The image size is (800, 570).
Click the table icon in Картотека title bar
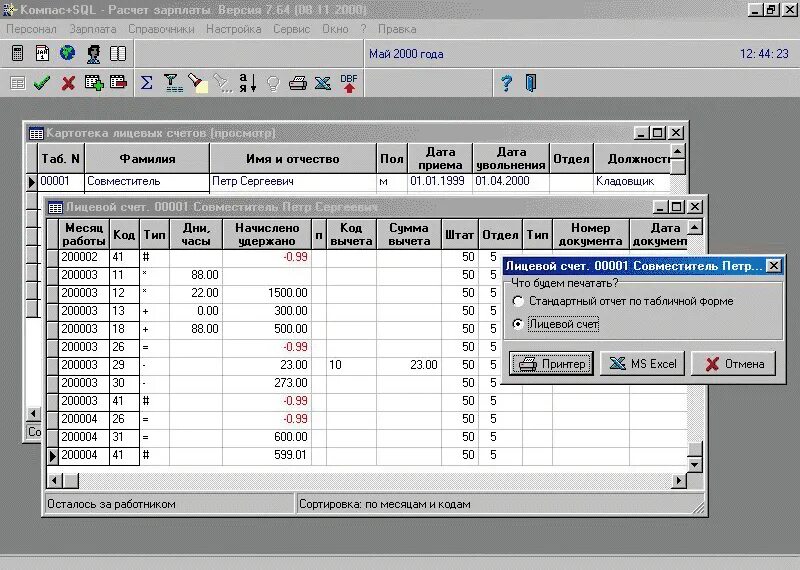(36, 134)
